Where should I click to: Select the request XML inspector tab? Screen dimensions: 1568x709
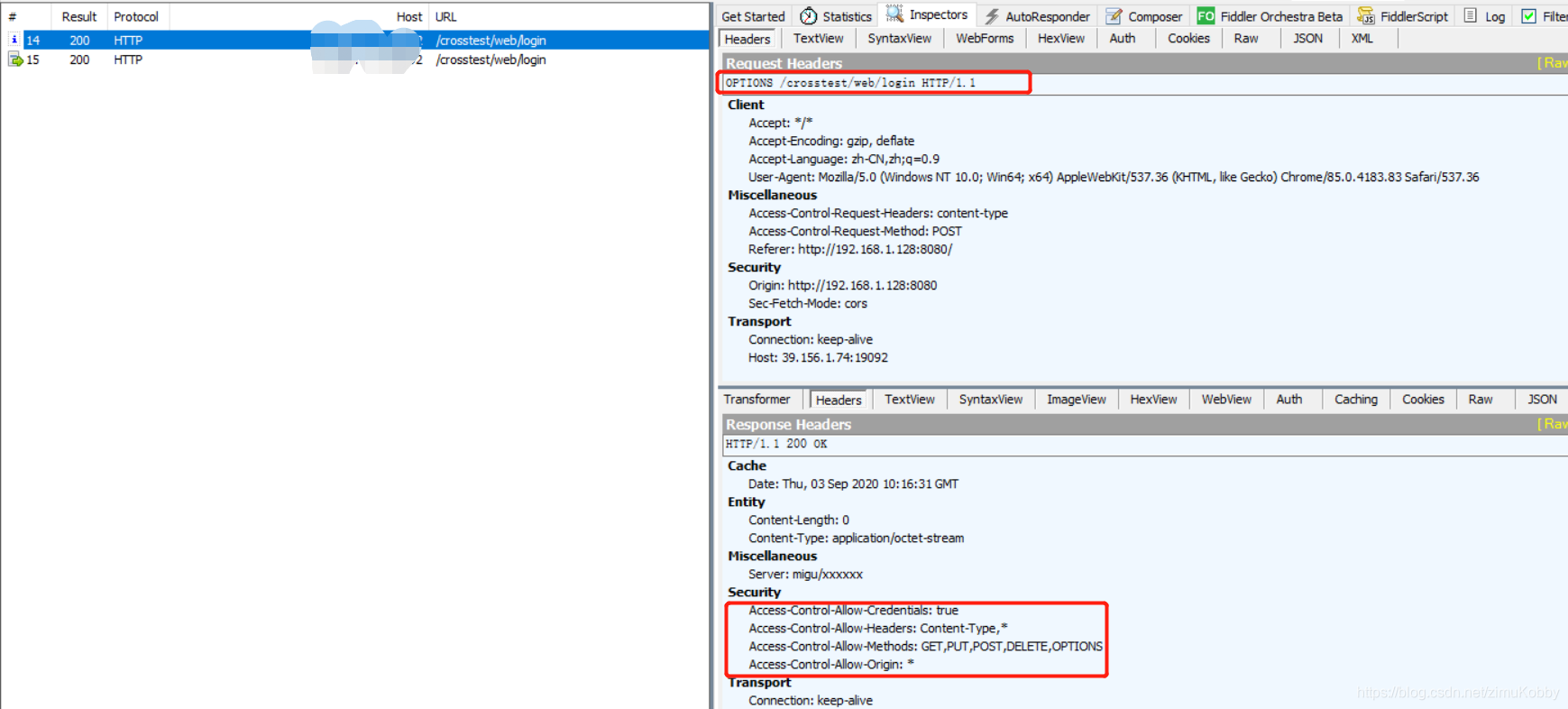pyautogui.click(x=1362, y=38)
